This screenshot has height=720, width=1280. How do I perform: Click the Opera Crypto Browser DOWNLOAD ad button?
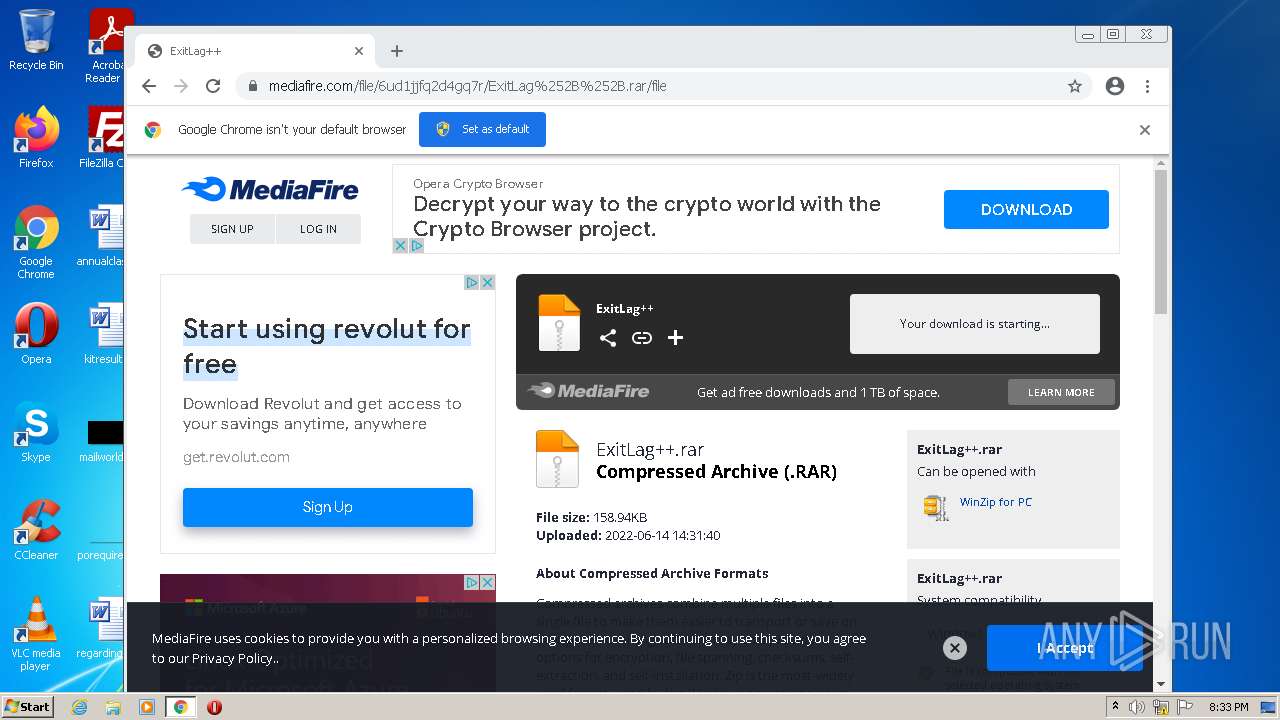point(1026,209)
